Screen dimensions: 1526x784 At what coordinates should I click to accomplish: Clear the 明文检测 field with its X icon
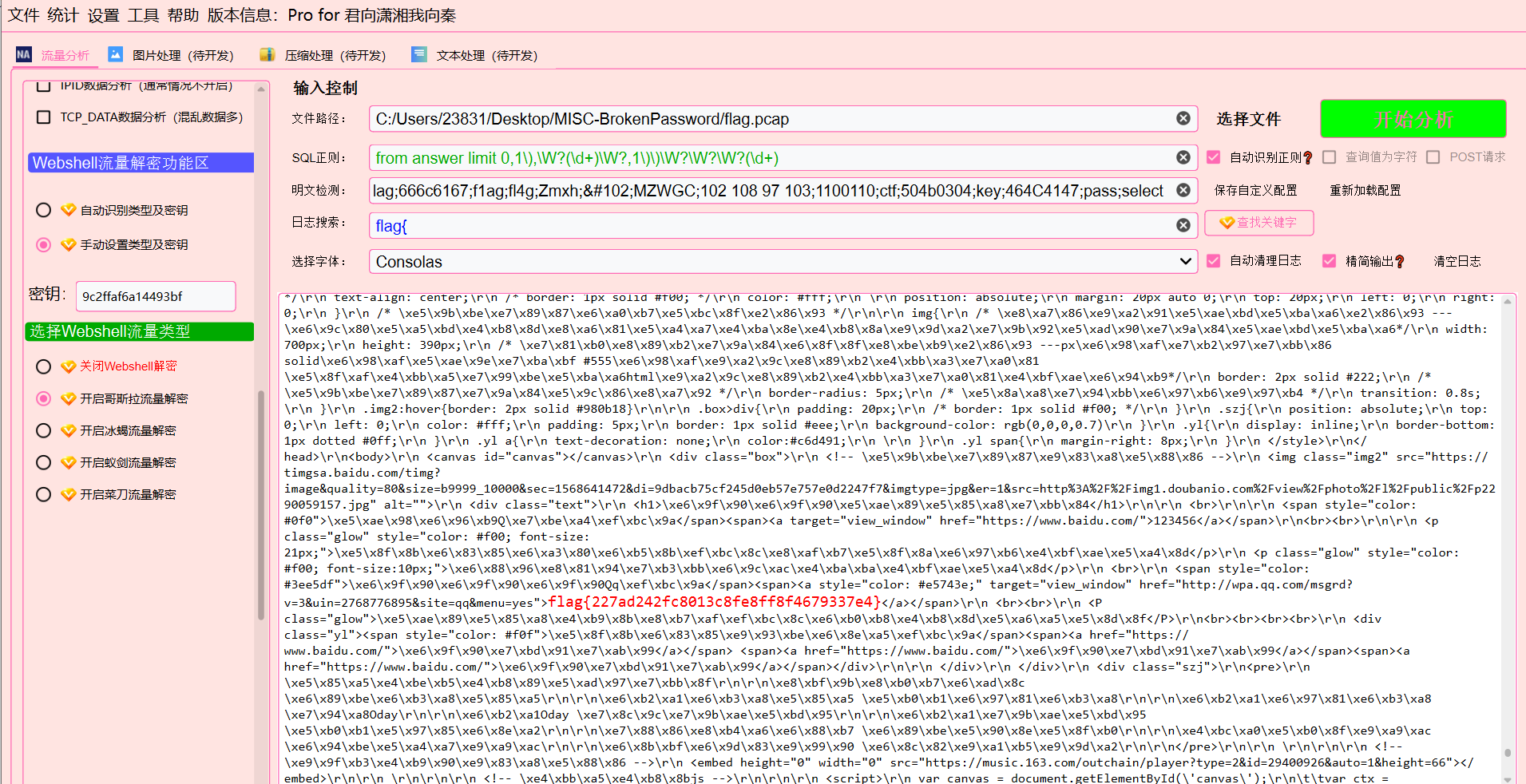tap(1183, 190)
